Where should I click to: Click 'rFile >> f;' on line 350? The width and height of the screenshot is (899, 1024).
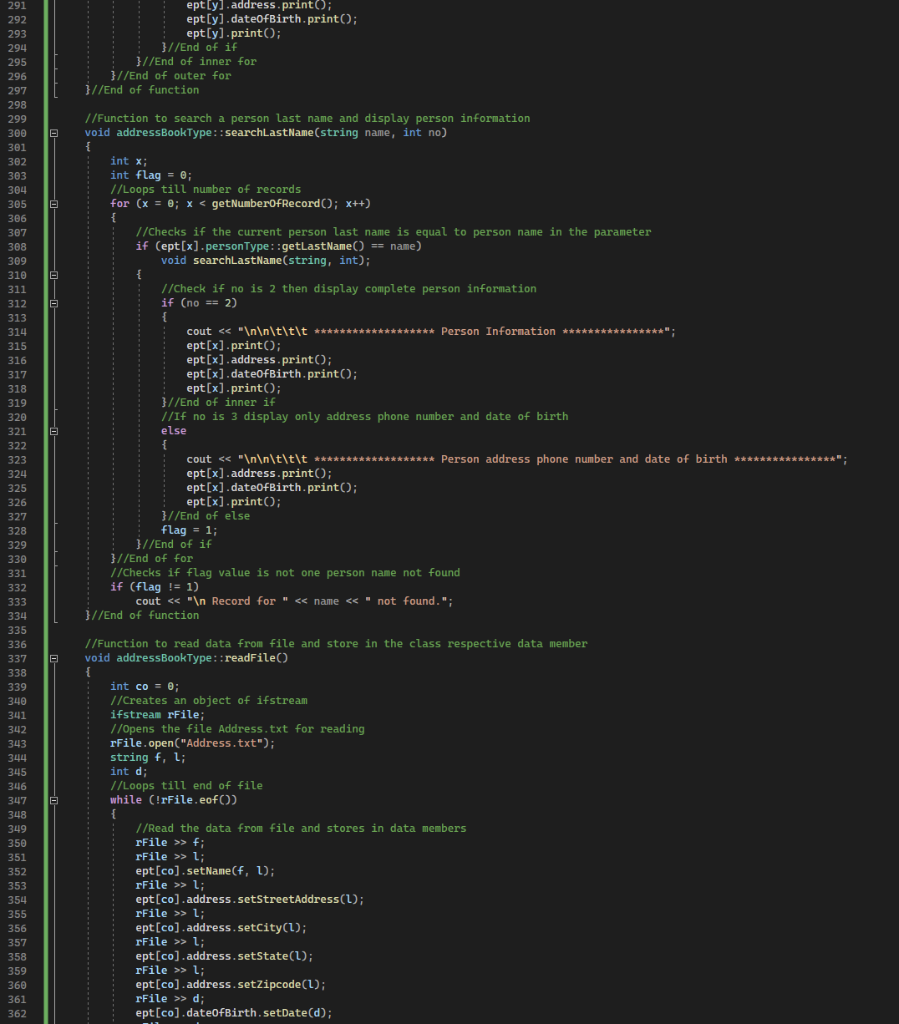tap(170, 843)
